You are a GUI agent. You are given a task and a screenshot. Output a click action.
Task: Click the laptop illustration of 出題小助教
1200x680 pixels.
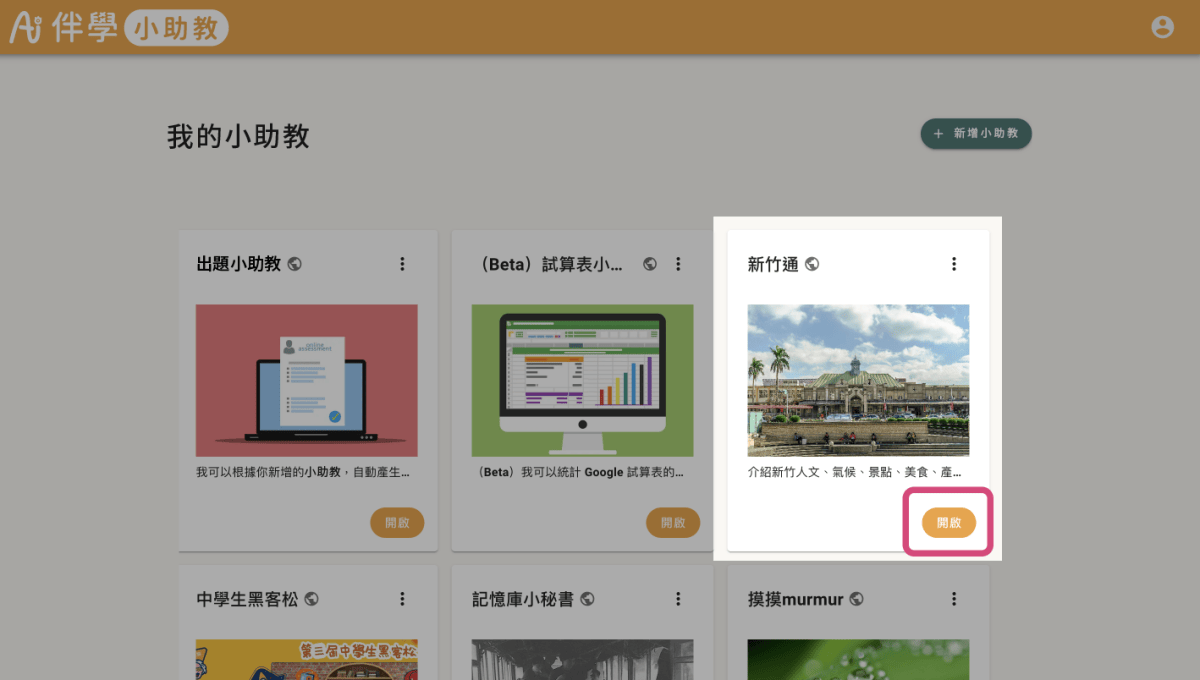pos(307,380)
